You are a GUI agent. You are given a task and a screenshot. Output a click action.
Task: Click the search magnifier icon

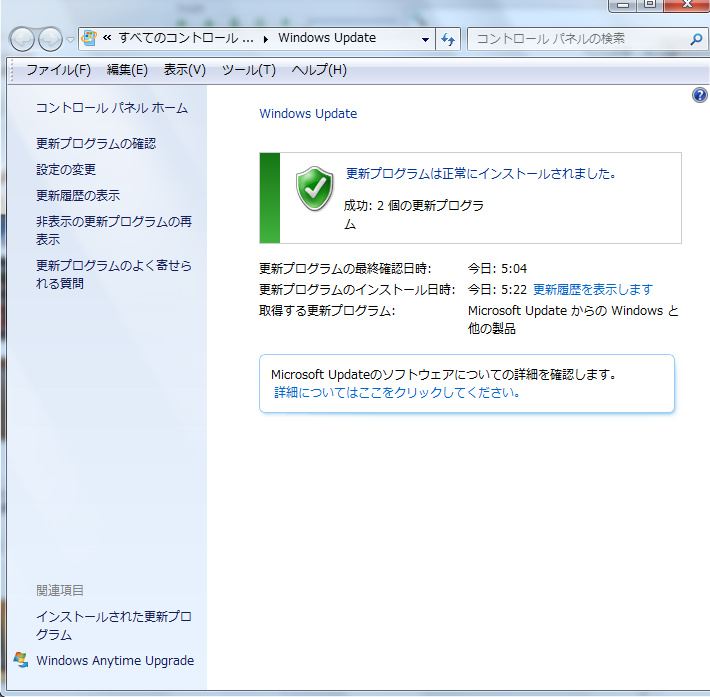[696, 39]
